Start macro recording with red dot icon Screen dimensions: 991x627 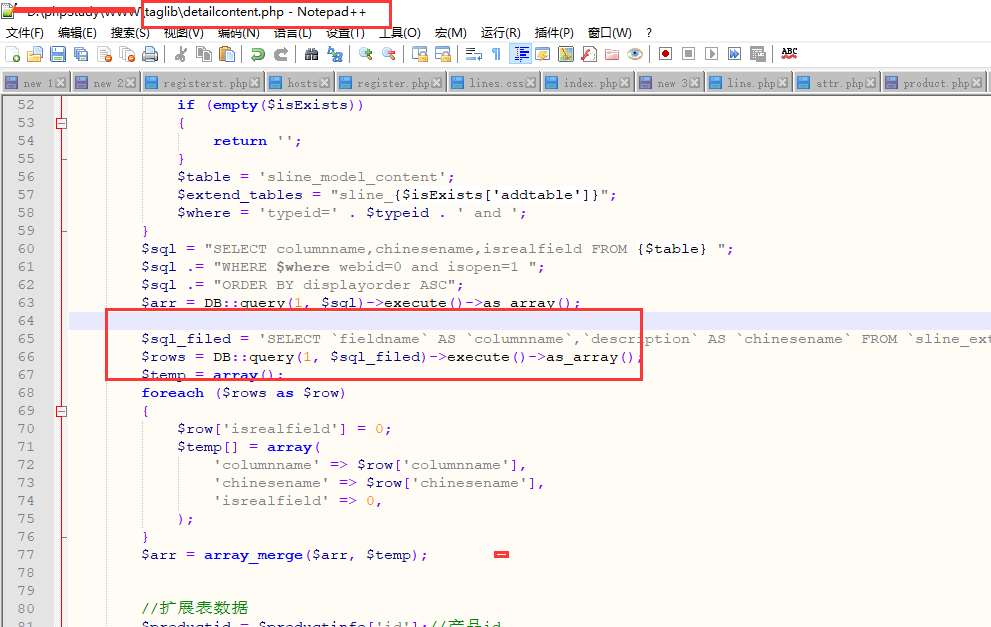pyautogui.click(x=665, y=54)
